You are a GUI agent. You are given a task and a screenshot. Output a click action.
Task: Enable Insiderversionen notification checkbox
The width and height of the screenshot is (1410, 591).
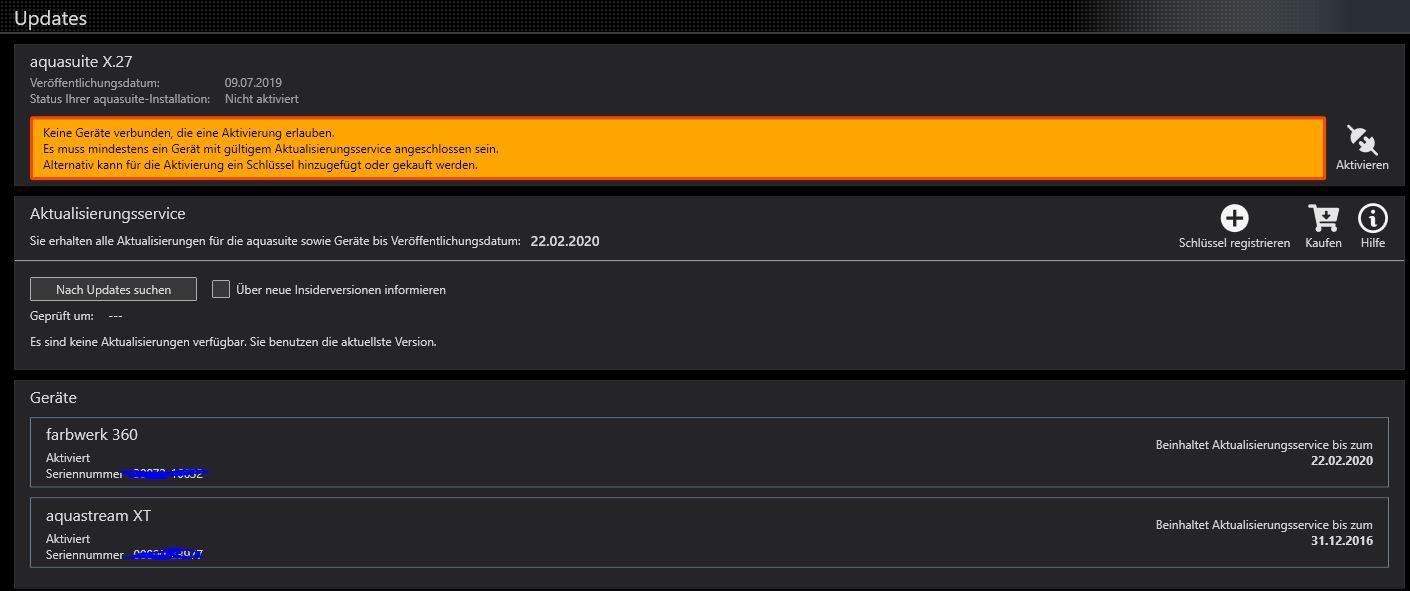[x=221, y=289]
